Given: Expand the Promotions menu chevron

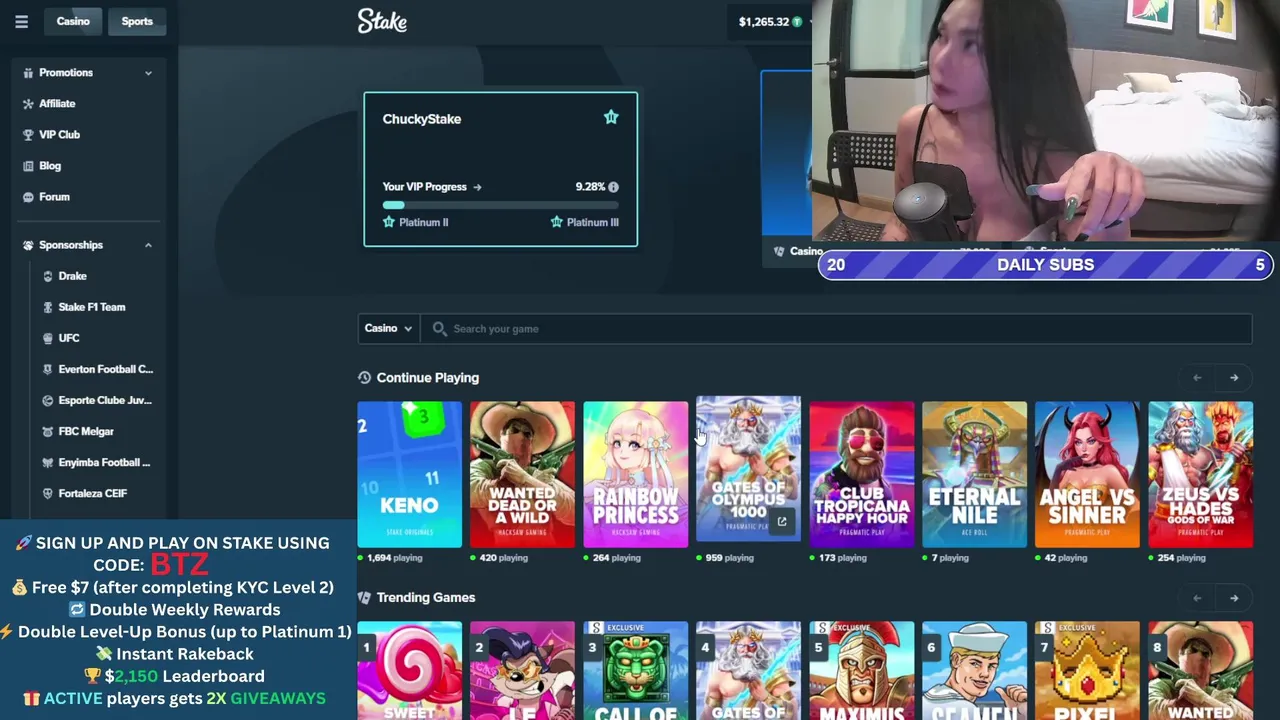Looking at the screenshot, I should (x=148, y=73).
